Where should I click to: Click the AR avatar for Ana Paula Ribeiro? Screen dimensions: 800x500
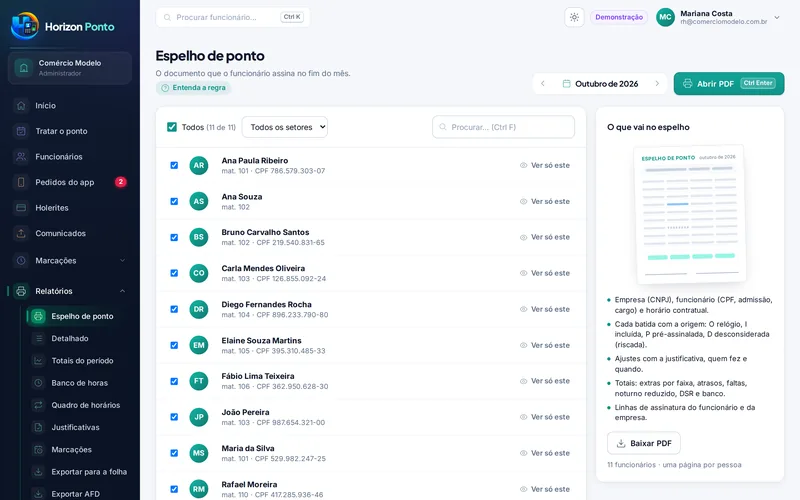[199, 165]
